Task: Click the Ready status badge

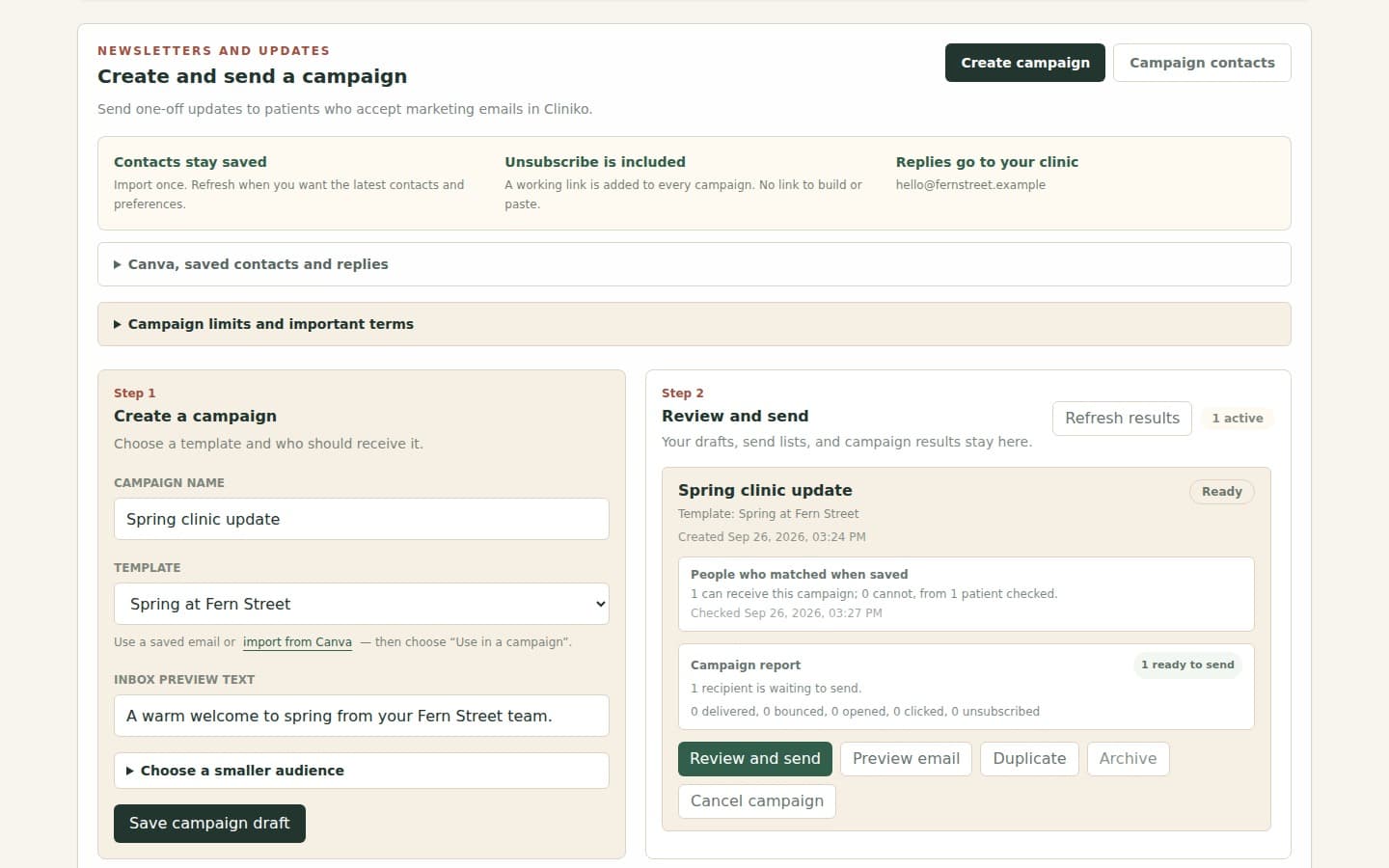Action: pos(1222,492)
